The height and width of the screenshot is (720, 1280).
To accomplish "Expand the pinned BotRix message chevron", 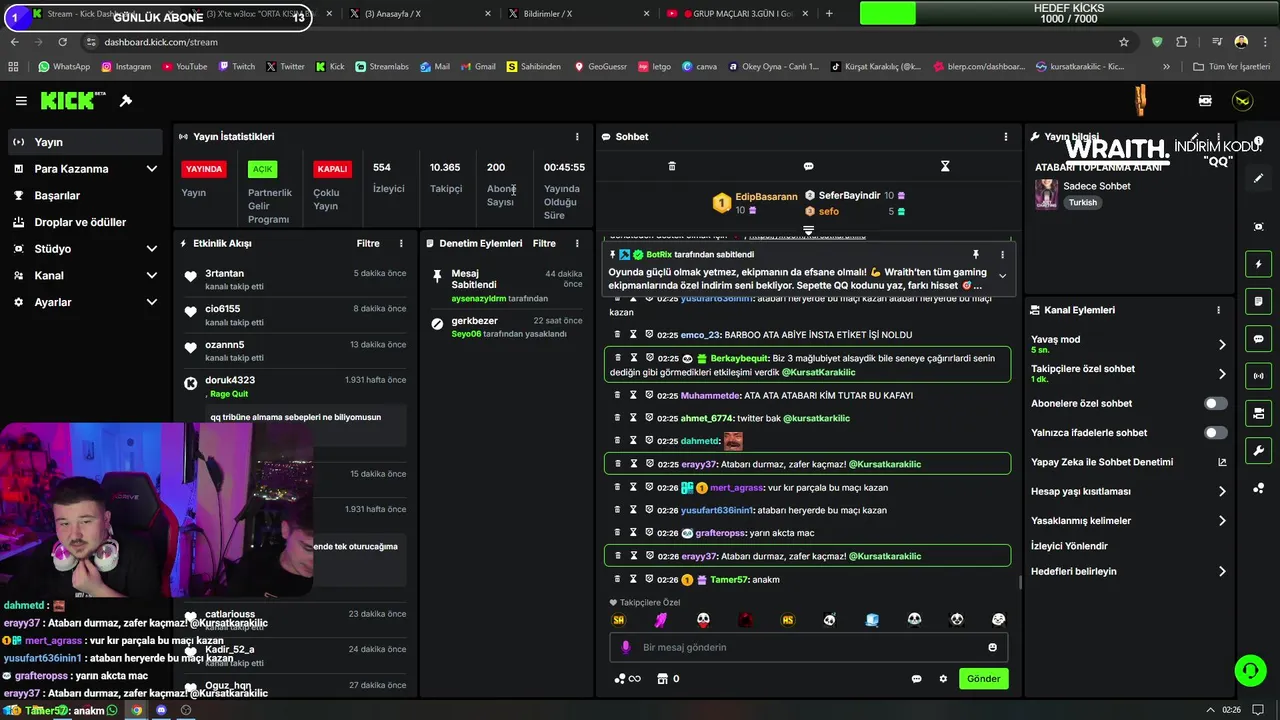I will click(x=1002, y=277).
